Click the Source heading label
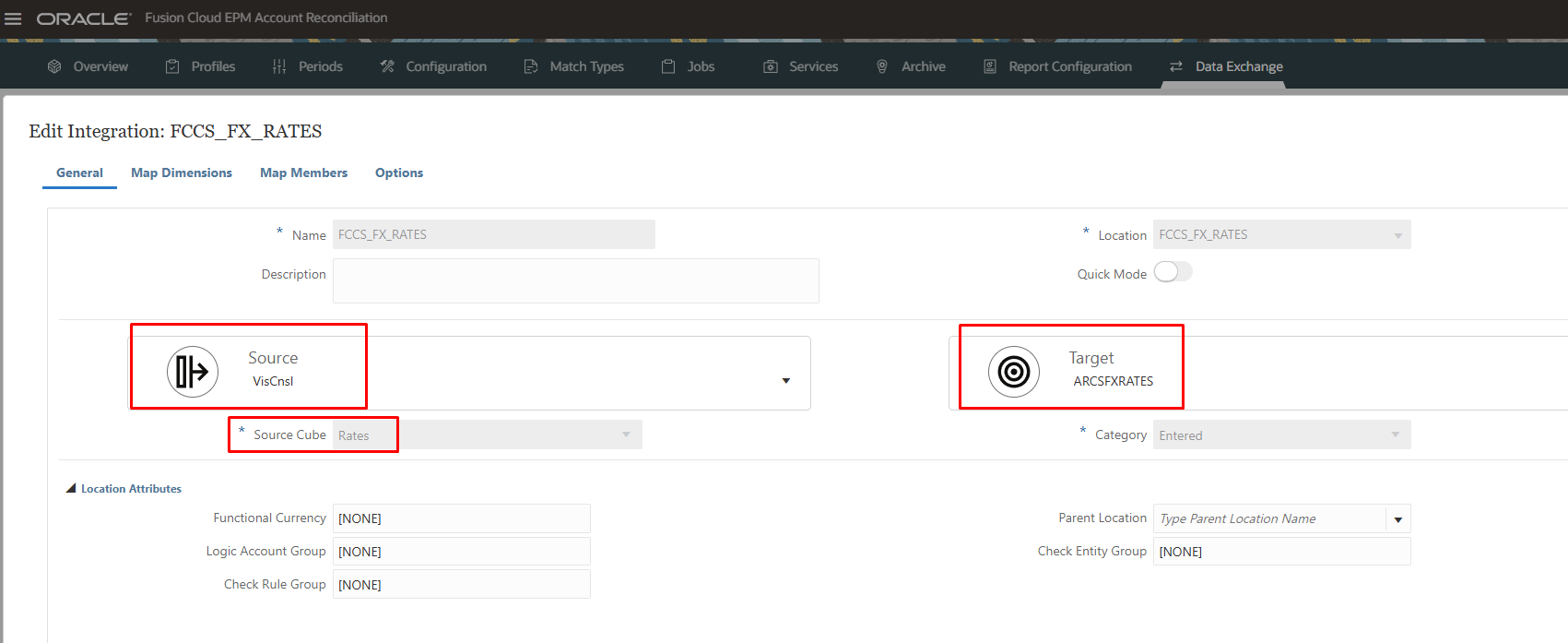 click(x=273, y=358)
